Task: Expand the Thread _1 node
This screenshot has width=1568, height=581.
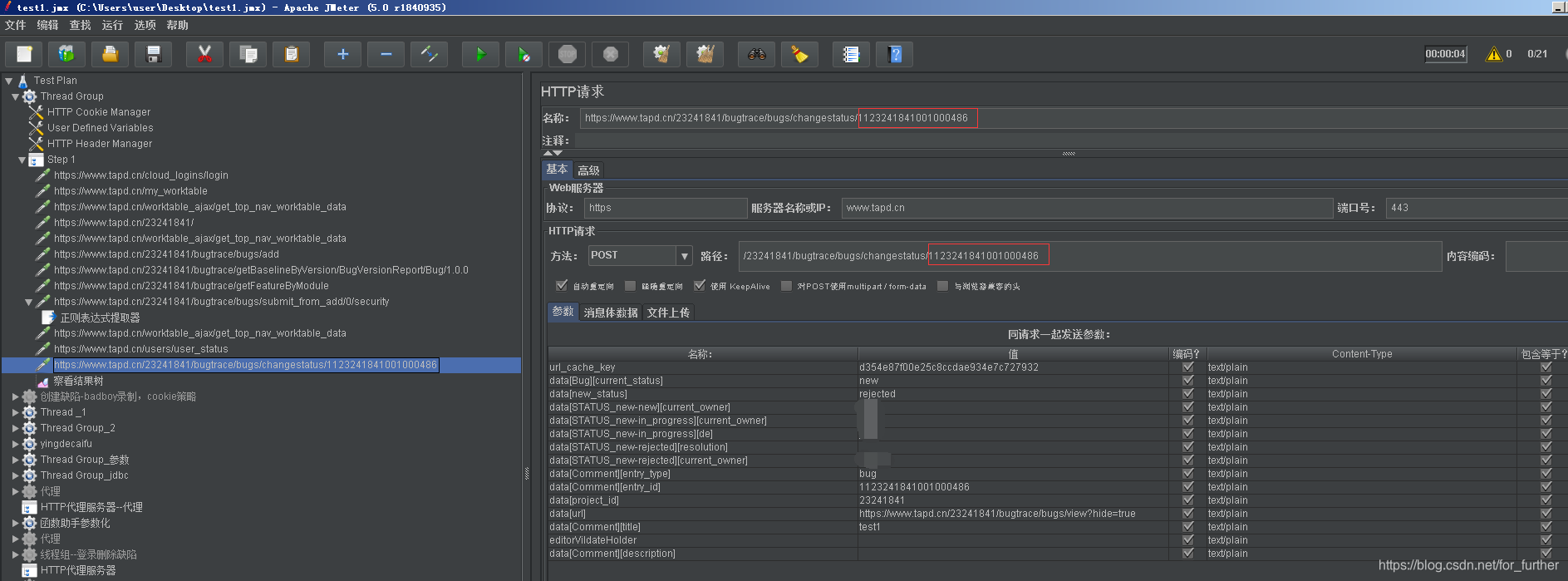Action: click(15, 412)
